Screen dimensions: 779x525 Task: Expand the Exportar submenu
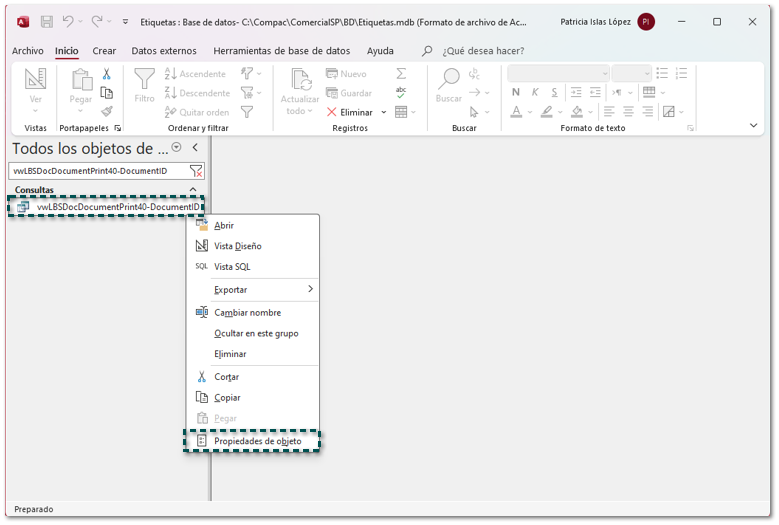point(309,290)
